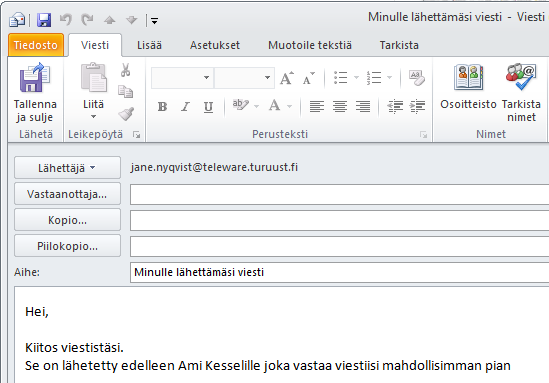Image resolution: width=549 pixels, height=383 pixels.
Task: Open the Asetukset ribbon tab
Action: [x=215, y=45]
